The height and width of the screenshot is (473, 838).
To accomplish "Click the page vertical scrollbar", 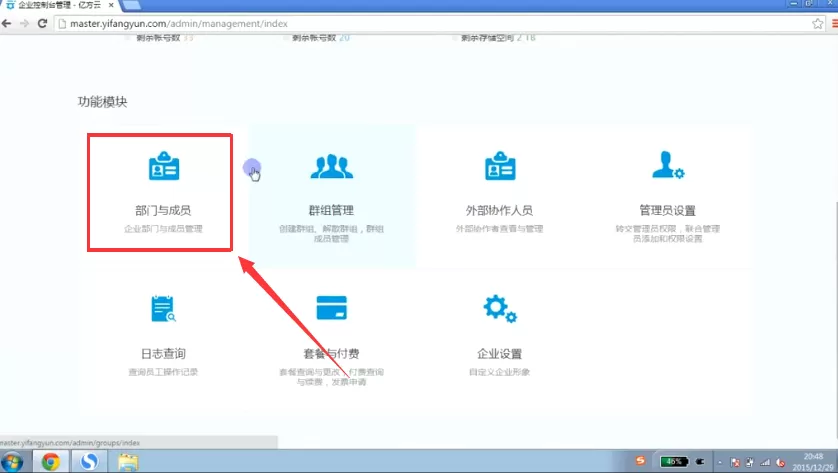I will (835, 321).
